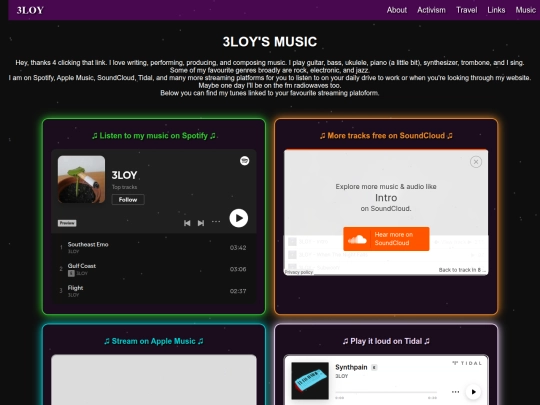Open SoundCloud Privacy policy link

pos(299,272)
